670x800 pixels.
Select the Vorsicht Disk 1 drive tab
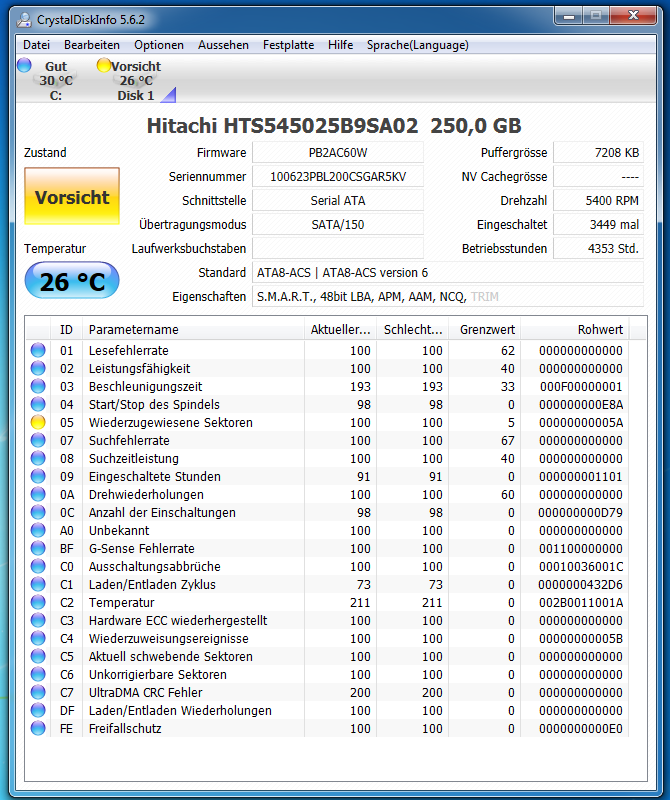point(136,81)
